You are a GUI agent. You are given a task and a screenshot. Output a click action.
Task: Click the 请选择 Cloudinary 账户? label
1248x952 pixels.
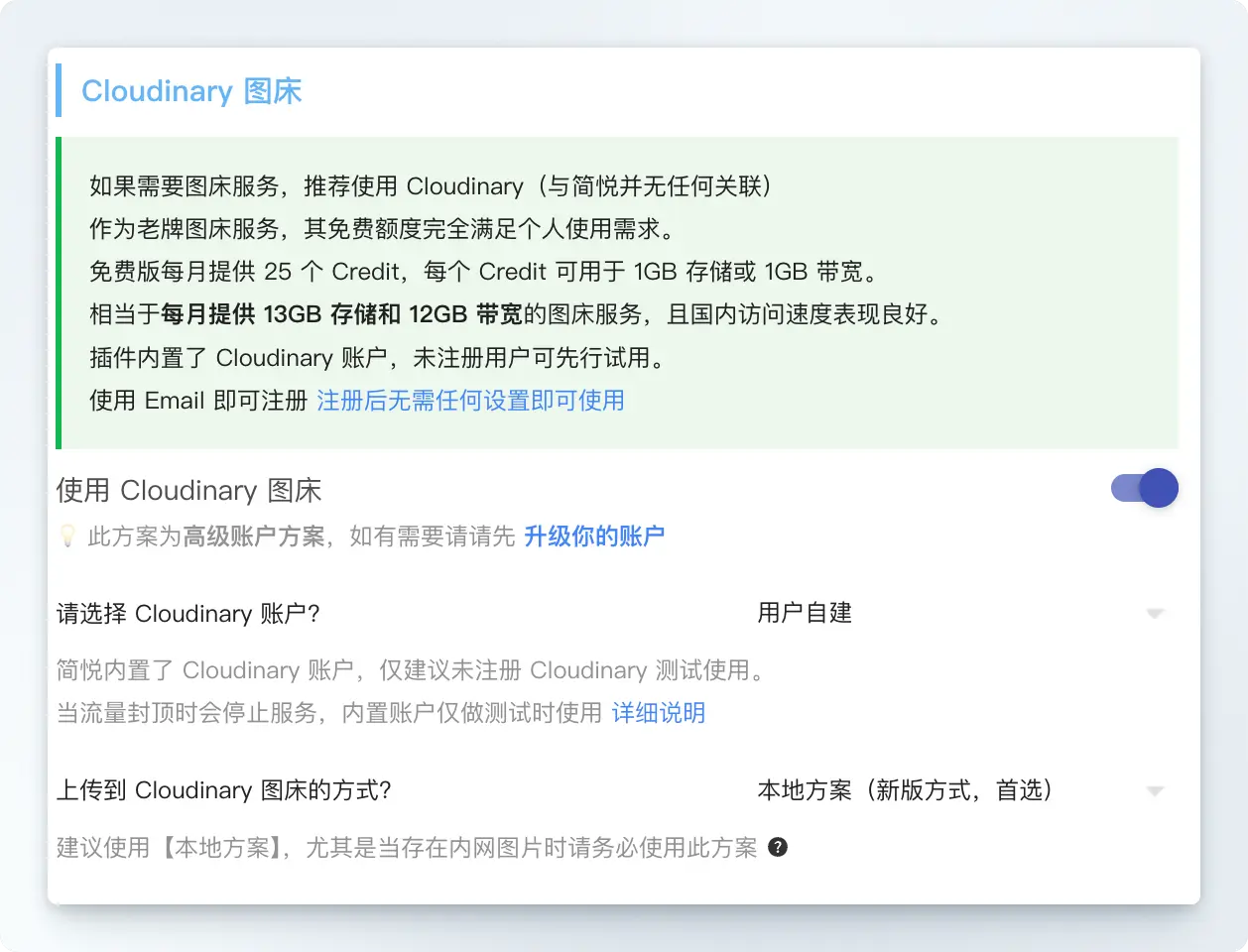188,614
